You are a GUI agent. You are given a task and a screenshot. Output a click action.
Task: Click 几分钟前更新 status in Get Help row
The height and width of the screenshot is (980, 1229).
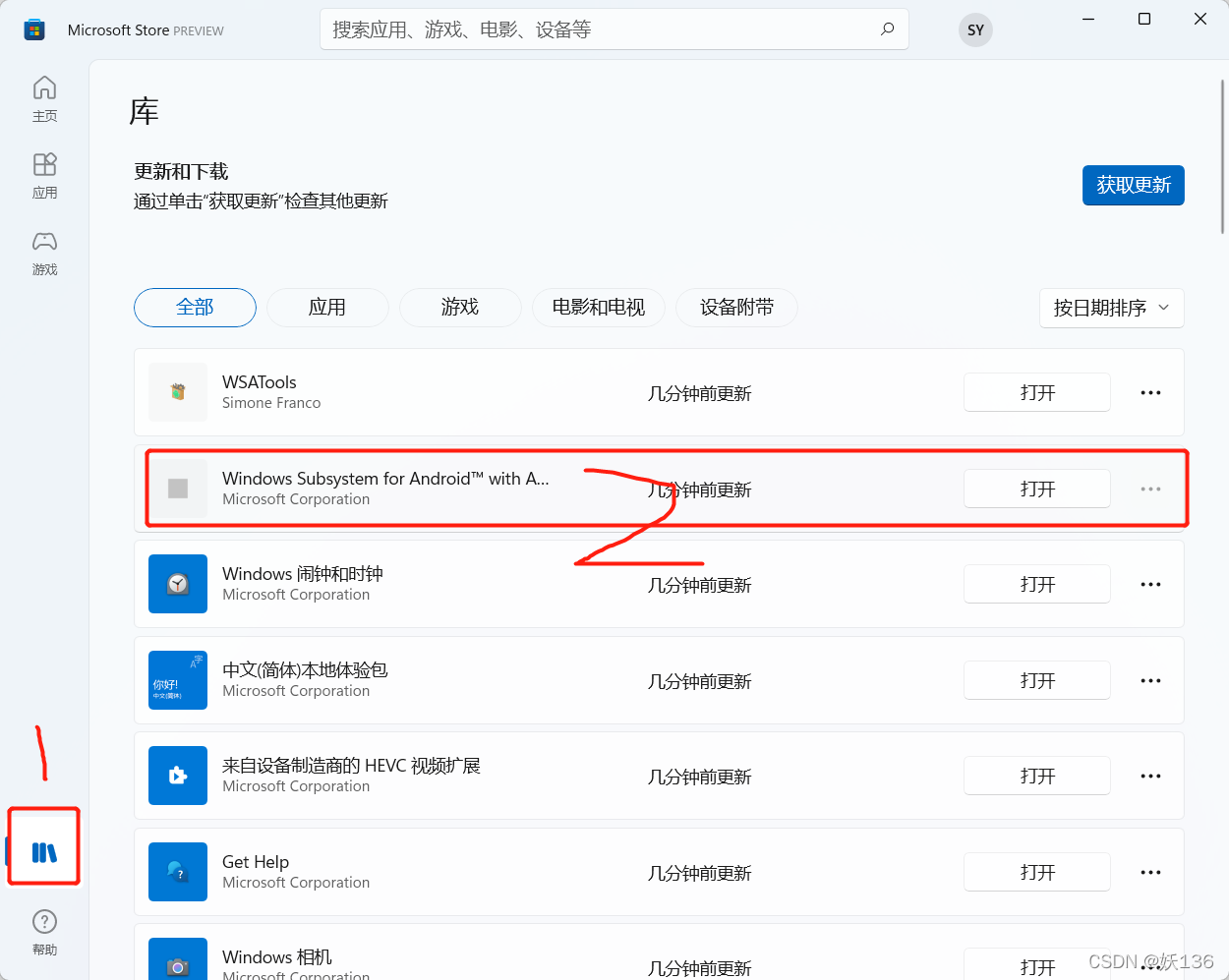pyautogui.click(x=699, y=873)
